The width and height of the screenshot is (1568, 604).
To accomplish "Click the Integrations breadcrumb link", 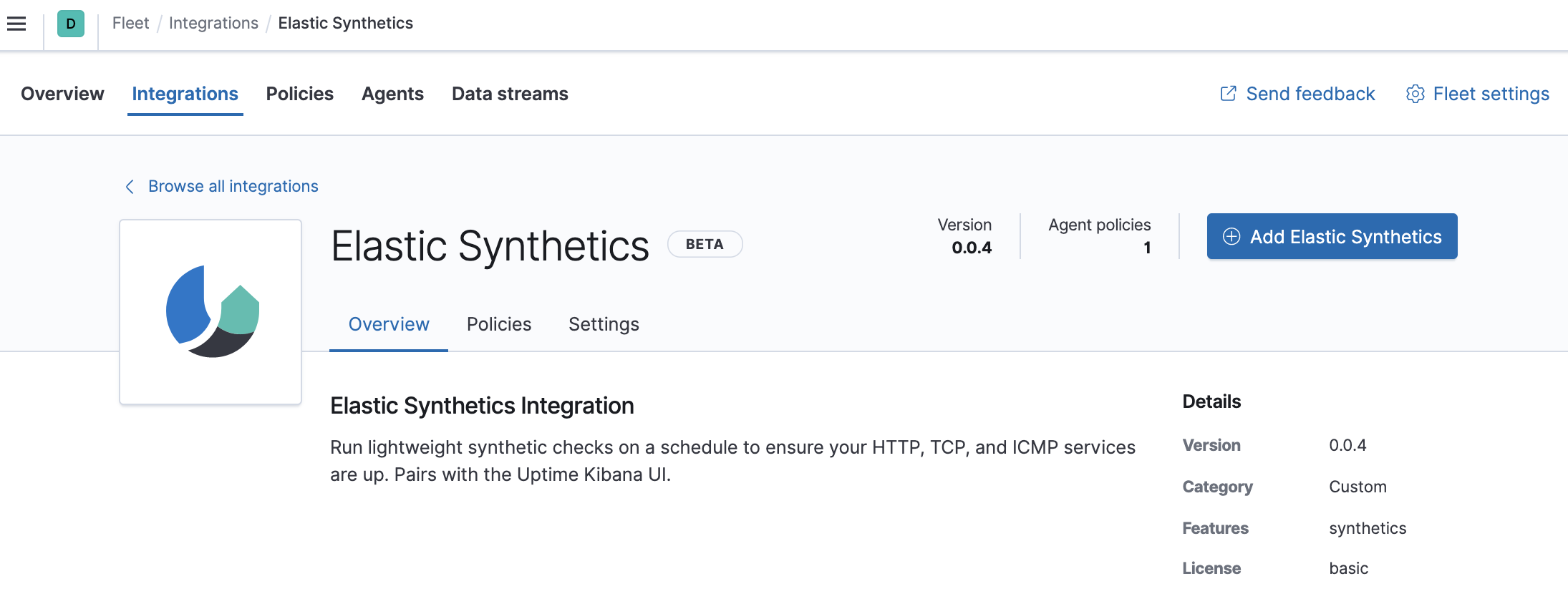I will point(213,24).
